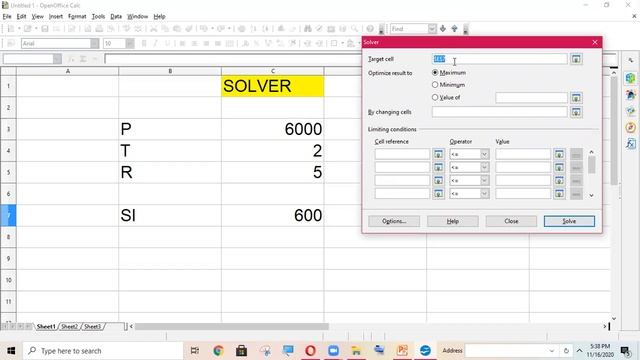This screenshot has height=360, width=640.
Task: Shrink the Value of range selector
Action: pos(576,98)
